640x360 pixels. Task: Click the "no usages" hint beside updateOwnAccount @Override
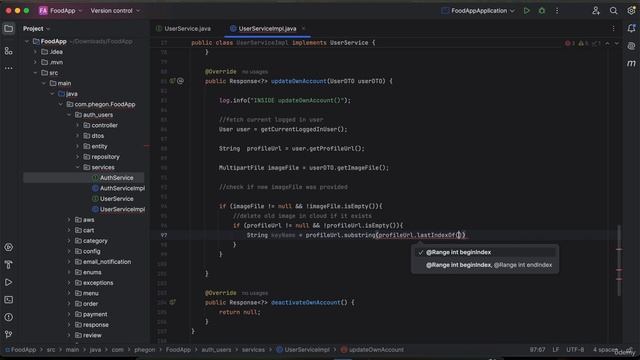(x=255, y=72)
